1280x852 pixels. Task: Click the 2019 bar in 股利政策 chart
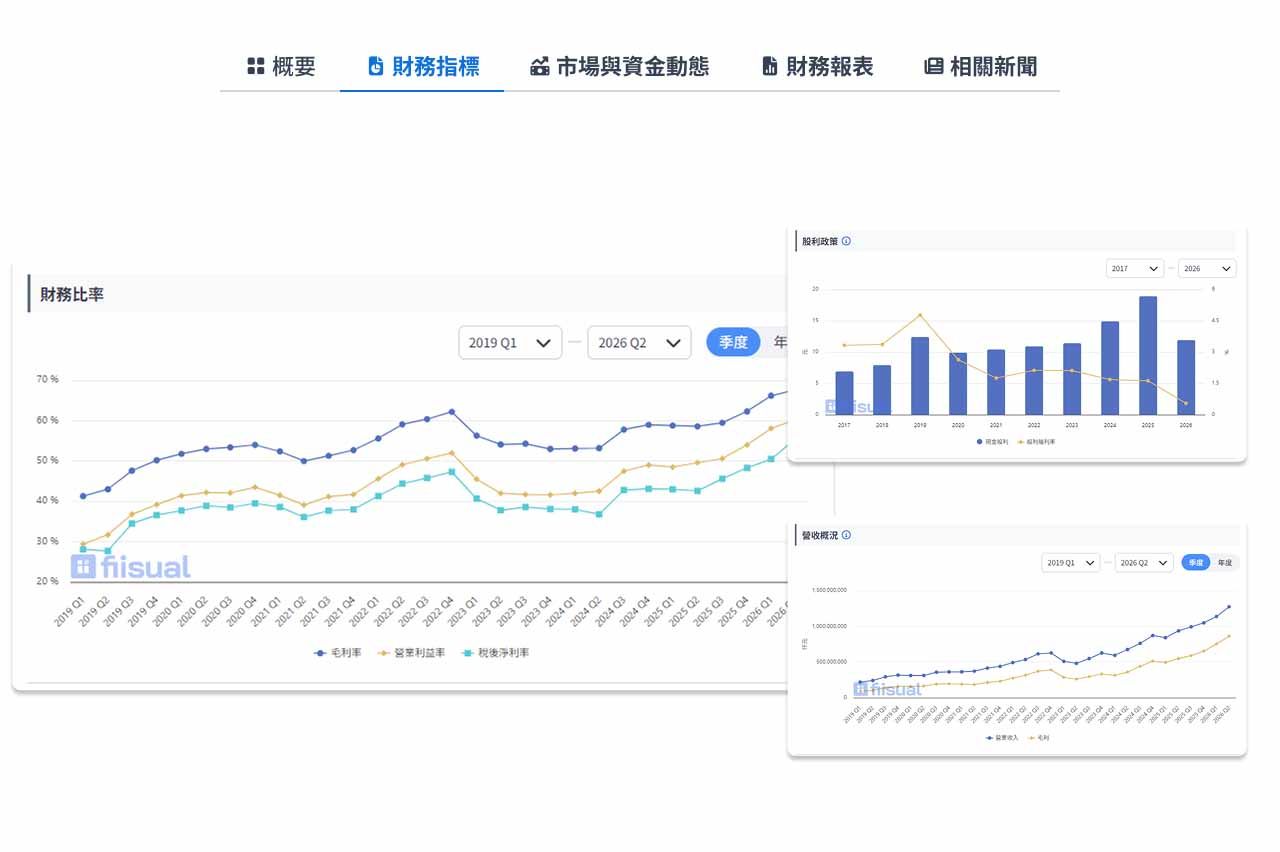tap(920, 376)
